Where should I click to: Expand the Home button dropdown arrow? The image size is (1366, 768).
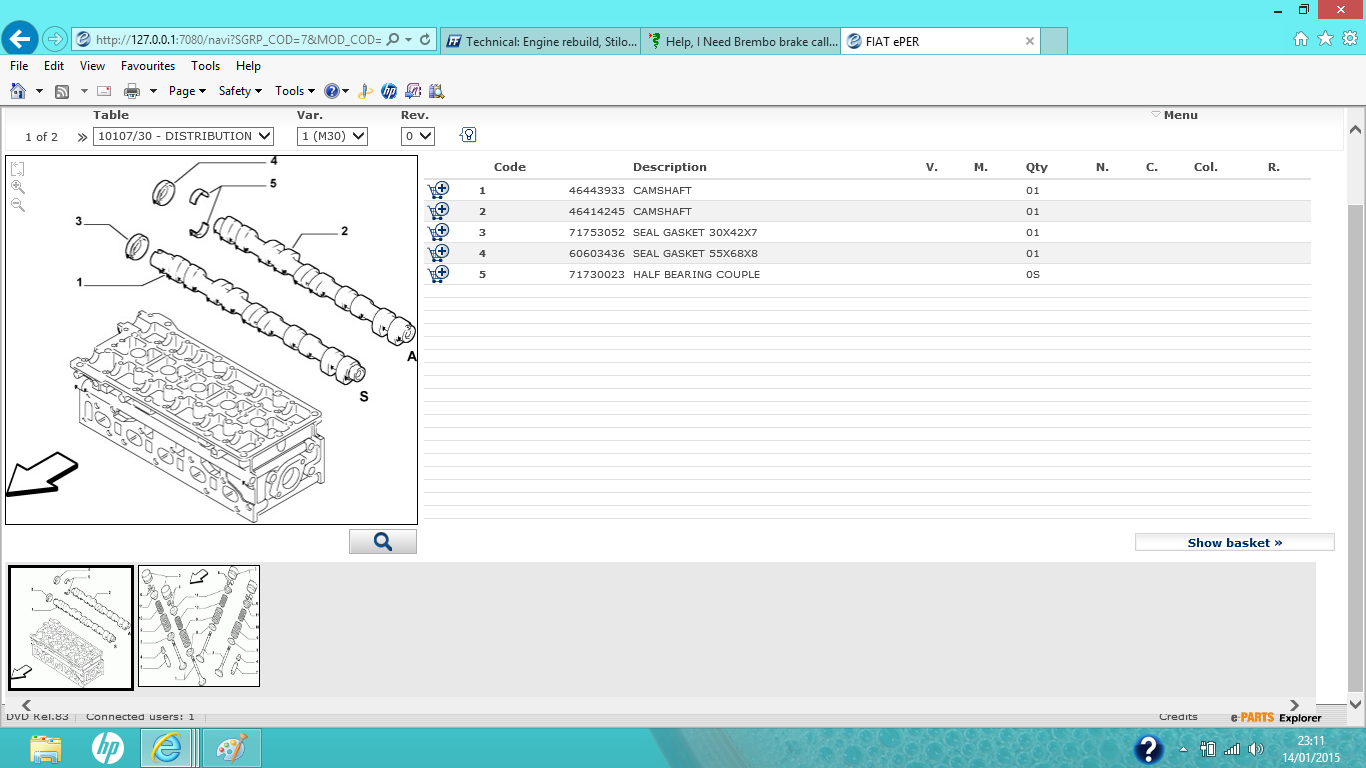39,91
